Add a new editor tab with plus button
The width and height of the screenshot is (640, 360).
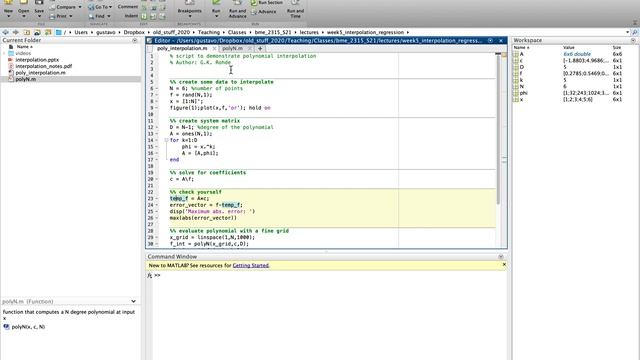coord(260,49)
